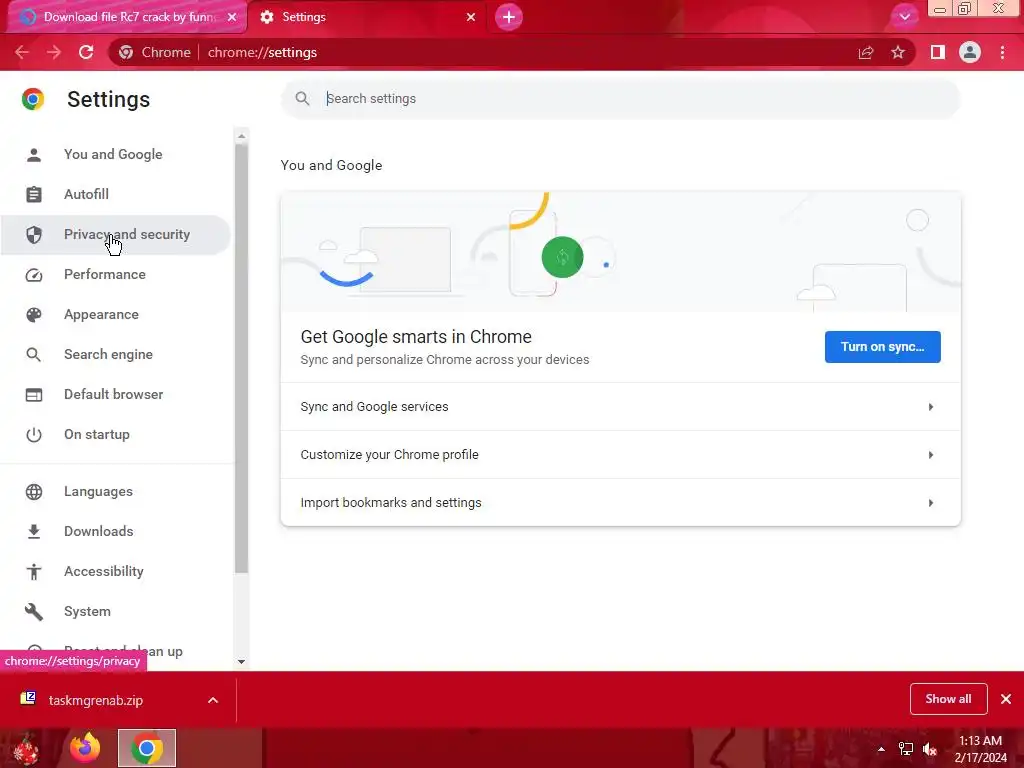Click the speedometer icon for Performance
The width and height of the screenshot is (1024, 768).
click(x=34, y=275)
